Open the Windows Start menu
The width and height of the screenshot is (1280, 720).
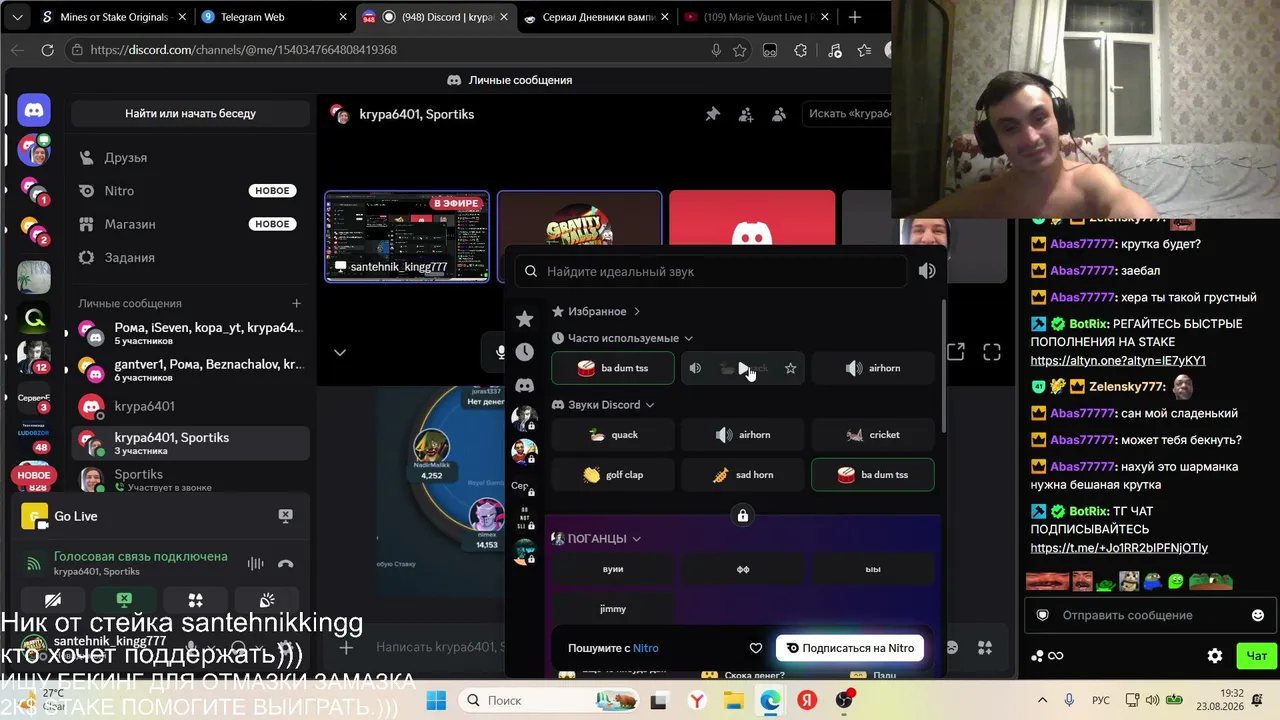[x=436, y=700]
